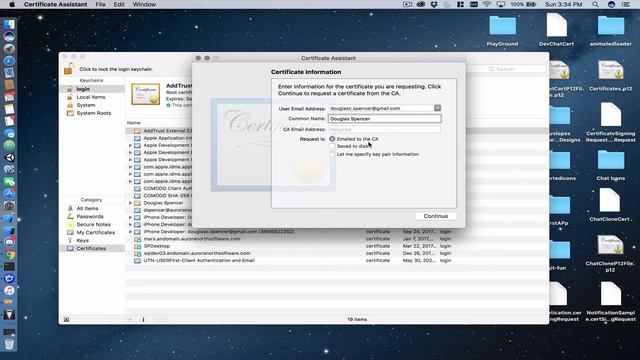Click the CA Email Address field
The height and width of the screenshot is (360, 640).
384,129
